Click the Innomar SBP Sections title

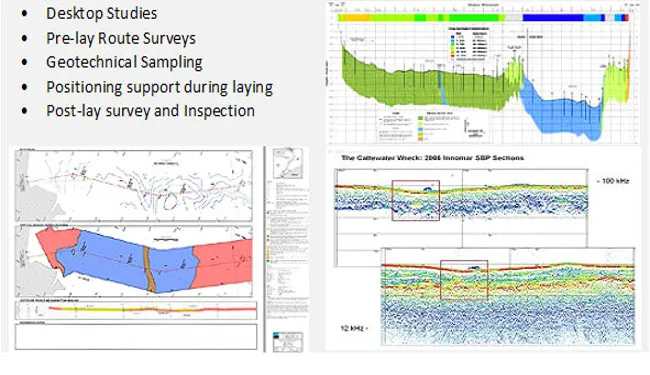[432, 158]
